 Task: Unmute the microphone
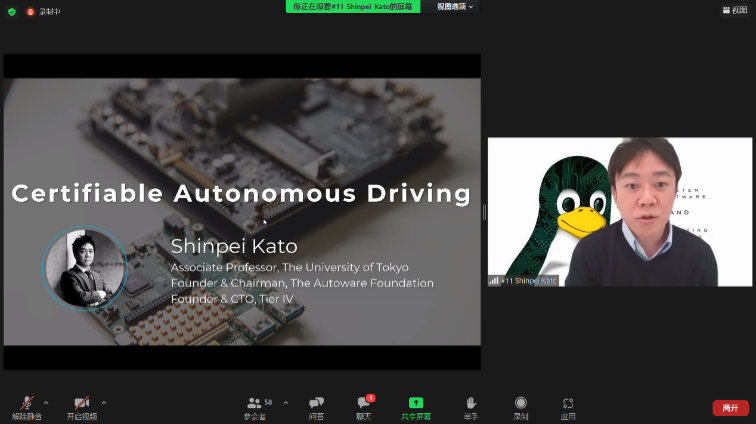(x=27, y=408)
